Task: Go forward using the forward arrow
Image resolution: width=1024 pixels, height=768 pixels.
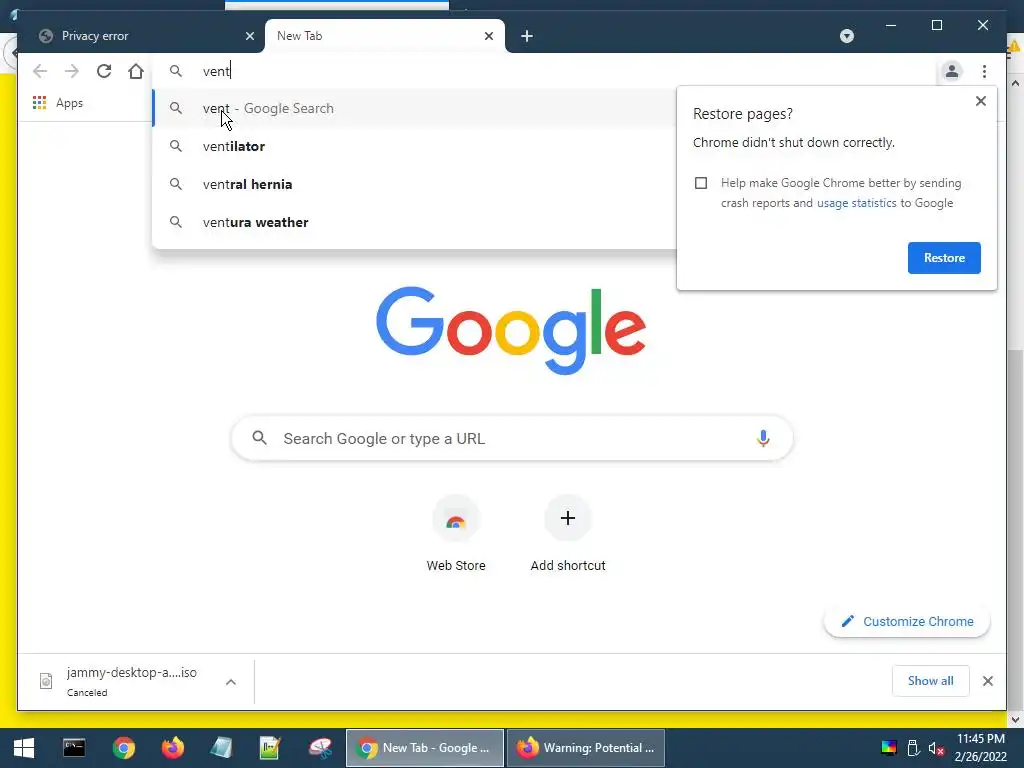Action: tap(72, 71)
